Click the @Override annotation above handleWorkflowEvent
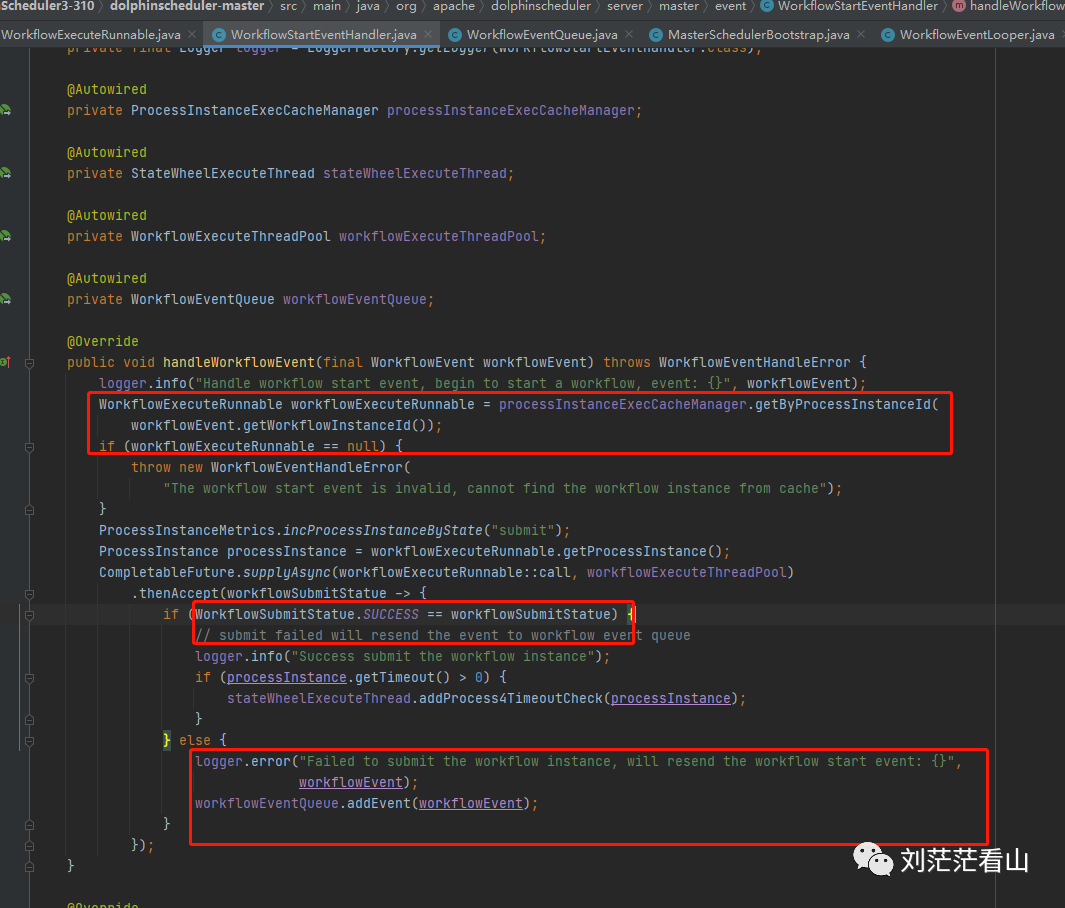The width and height of the screenshot is (1065, 908). click(x=103, y=341)
